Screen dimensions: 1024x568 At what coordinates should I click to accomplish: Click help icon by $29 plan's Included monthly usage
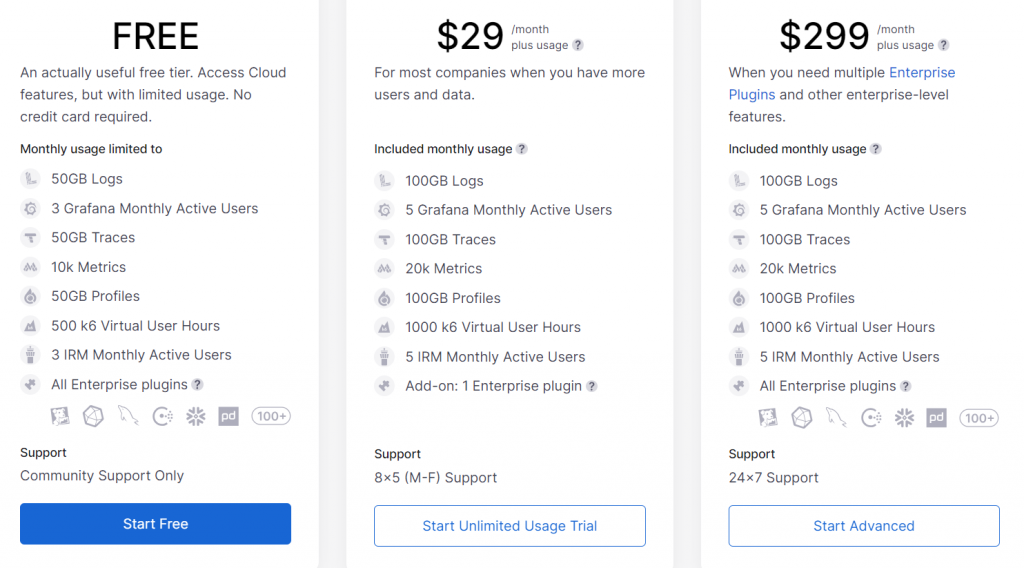522,149
